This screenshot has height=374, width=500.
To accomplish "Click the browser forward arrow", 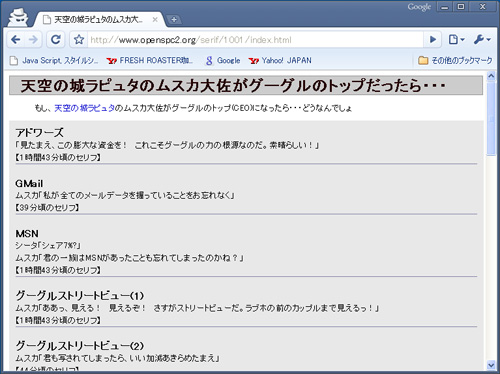I will point(33,40).
